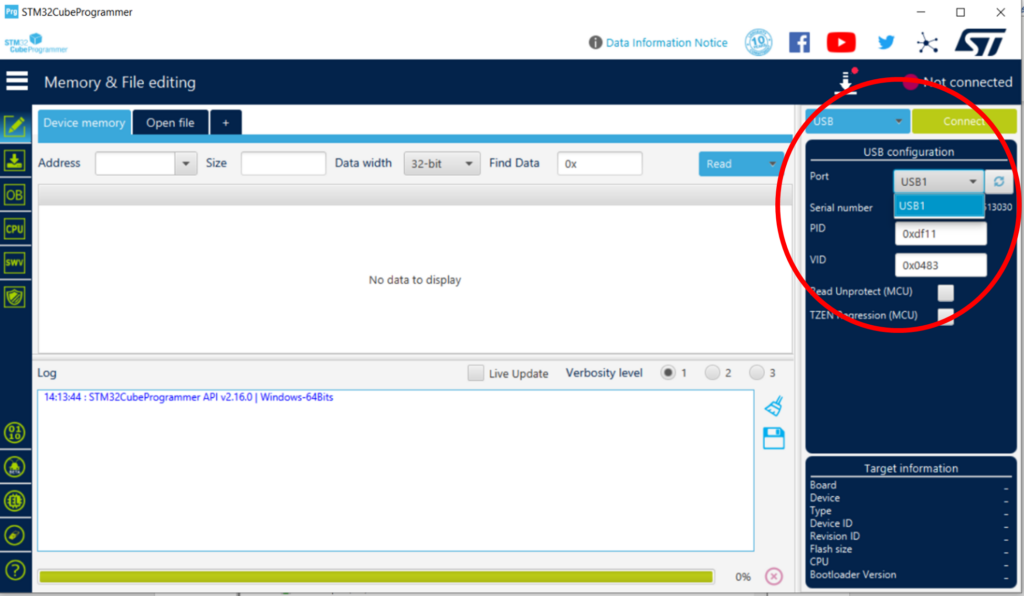This screenshot has height=596, width=1024.
Task: Refresh the USB port list
Action: tap(999, 181)
